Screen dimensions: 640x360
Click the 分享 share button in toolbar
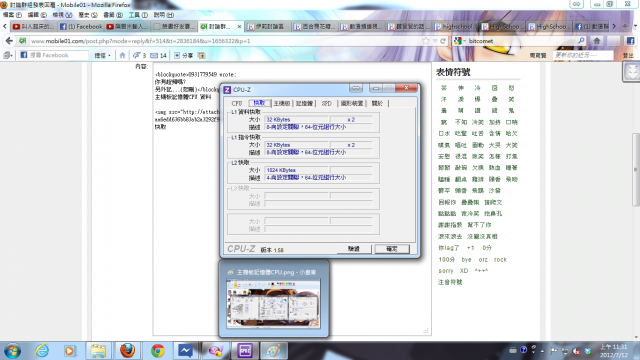pos(184,55)
